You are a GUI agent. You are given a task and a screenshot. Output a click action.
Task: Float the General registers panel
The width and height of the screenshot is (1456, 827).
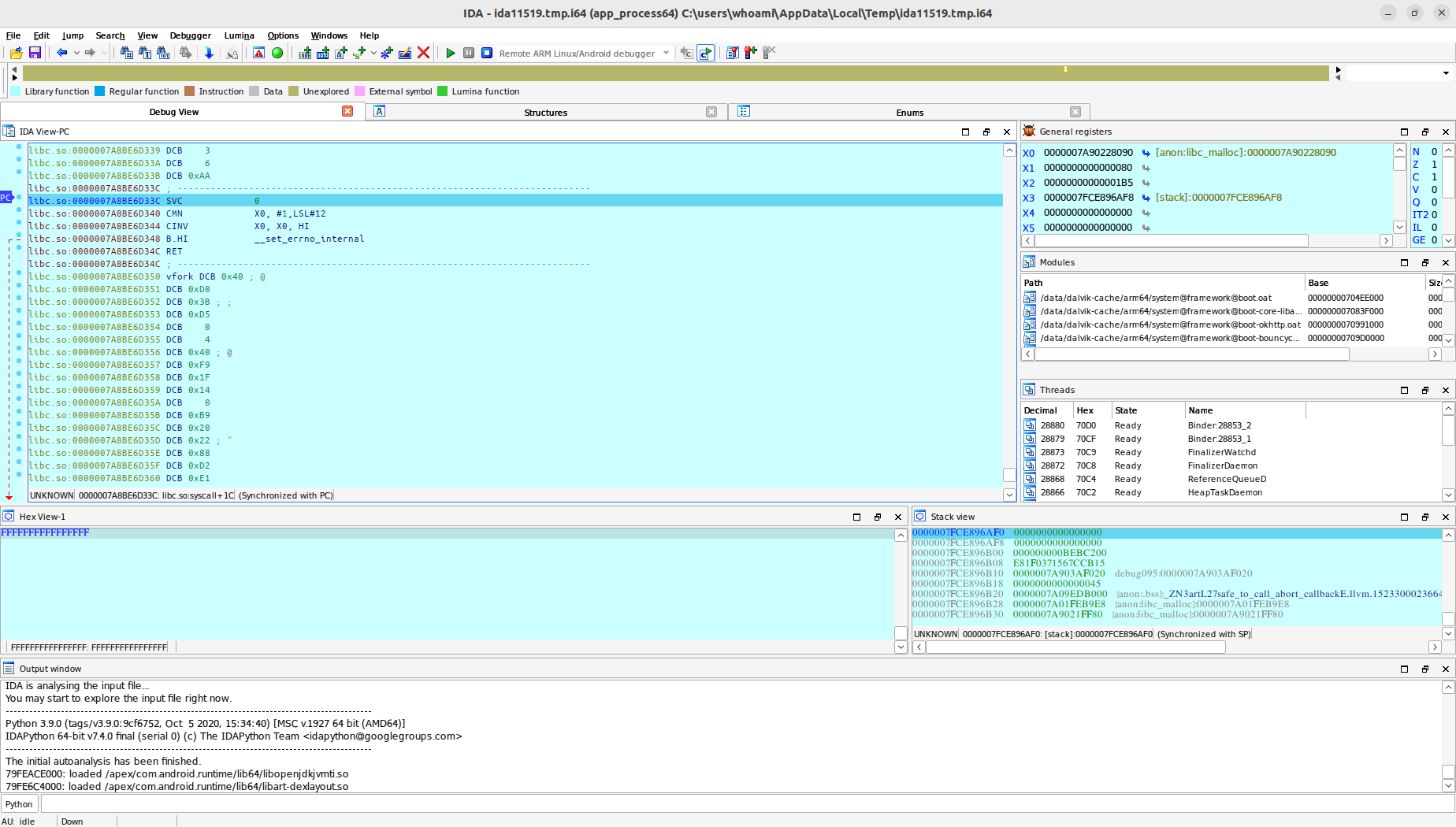(1425, 132)
